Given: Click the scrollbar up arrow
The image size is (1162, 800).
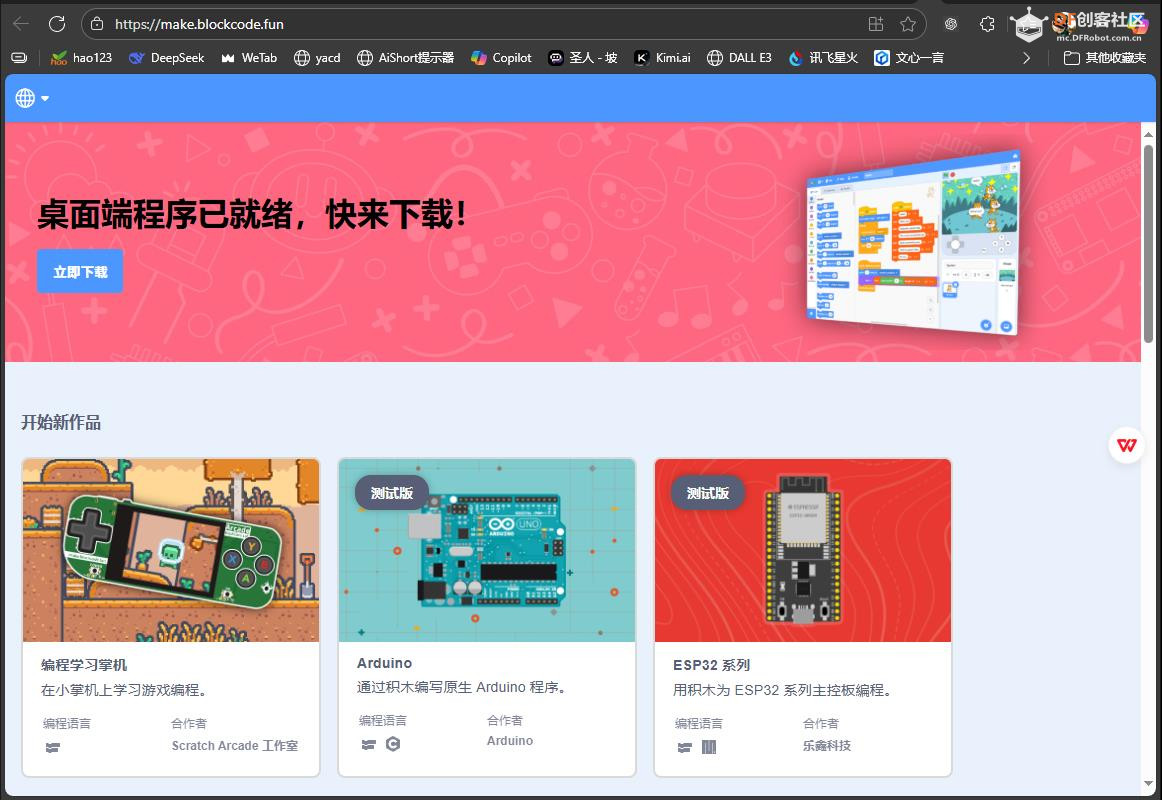Looking at the screenshot, I should coord(1148,134).
